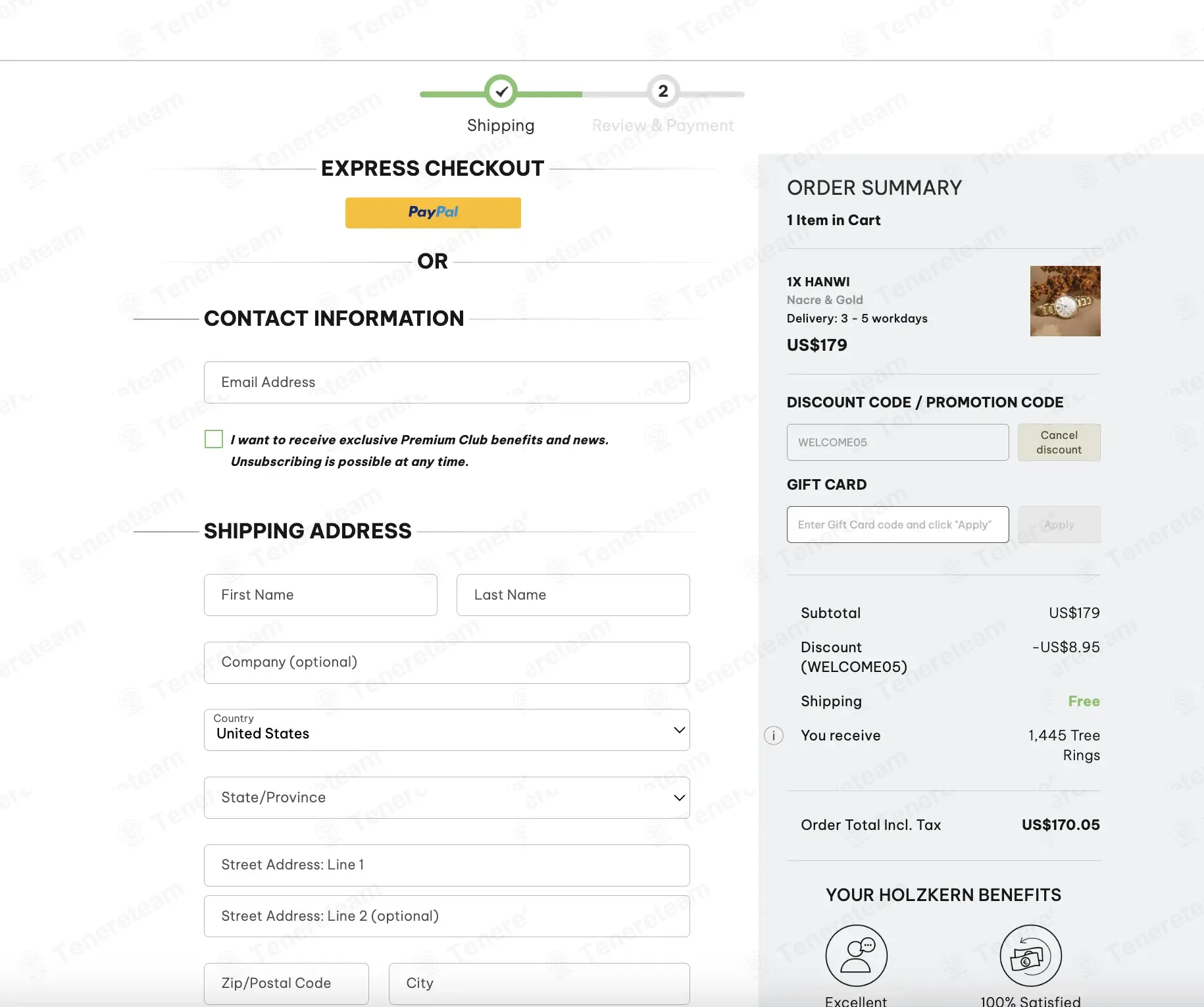This screenshot has width=1204, height=1007.
Task: Focus the Email Address field
Action: pyautogui.click(x=447, y=382)
